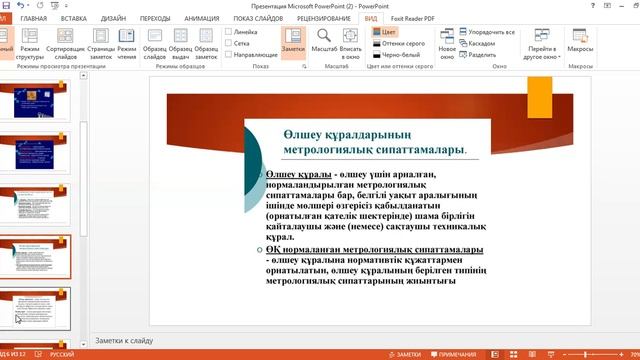Screen dimensions: 640x360
Task: Select the third slide thumbnail with white text box
Action: [35, 204]
